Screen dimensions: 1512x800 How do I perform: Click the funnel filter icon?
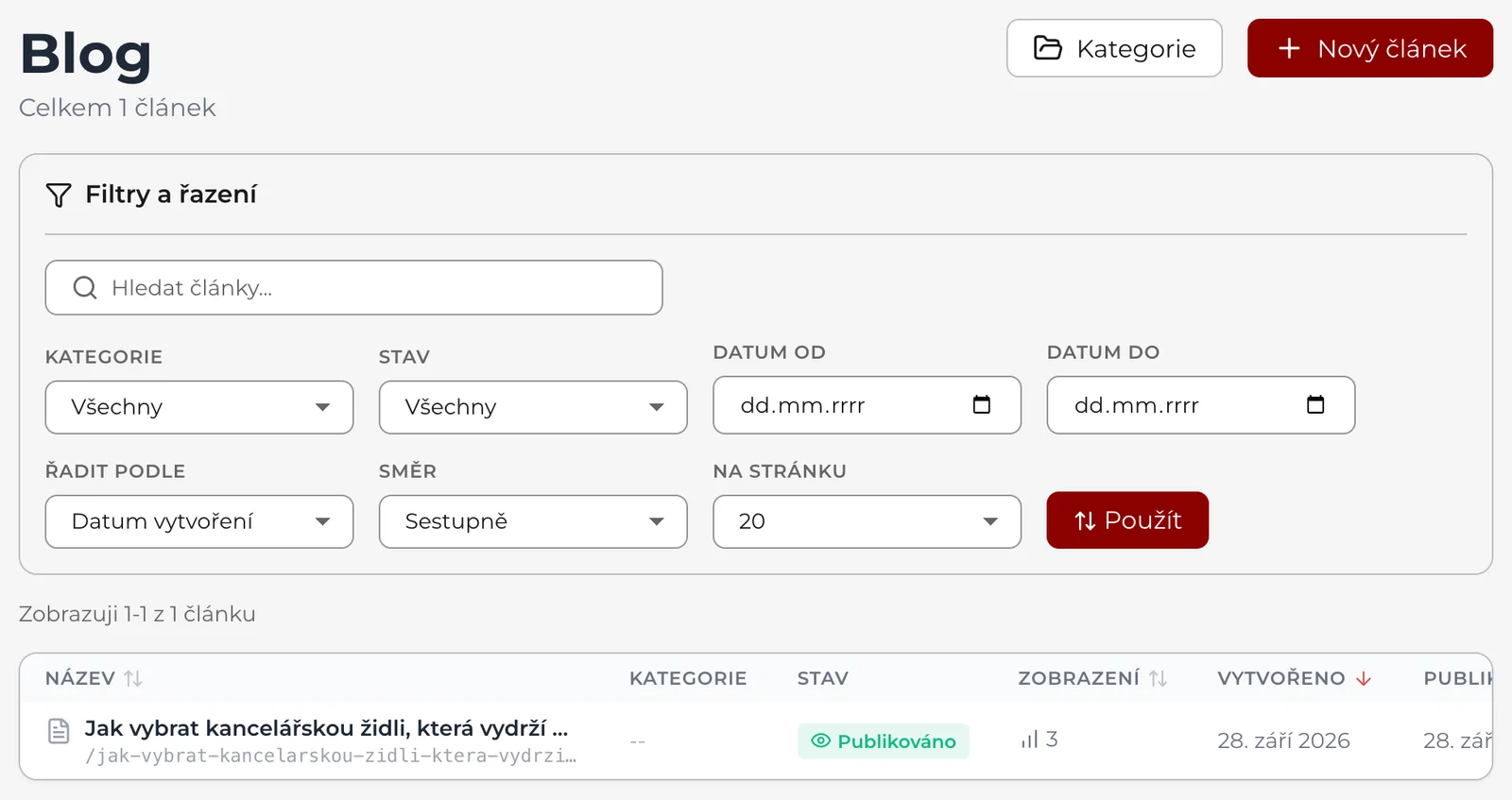[59, 195]
